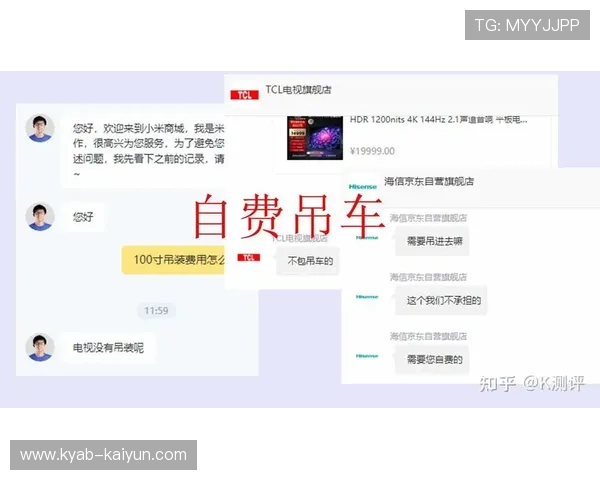Click the sender name above 需要您自费的
600x480 pixels.
tap(428, 336)
